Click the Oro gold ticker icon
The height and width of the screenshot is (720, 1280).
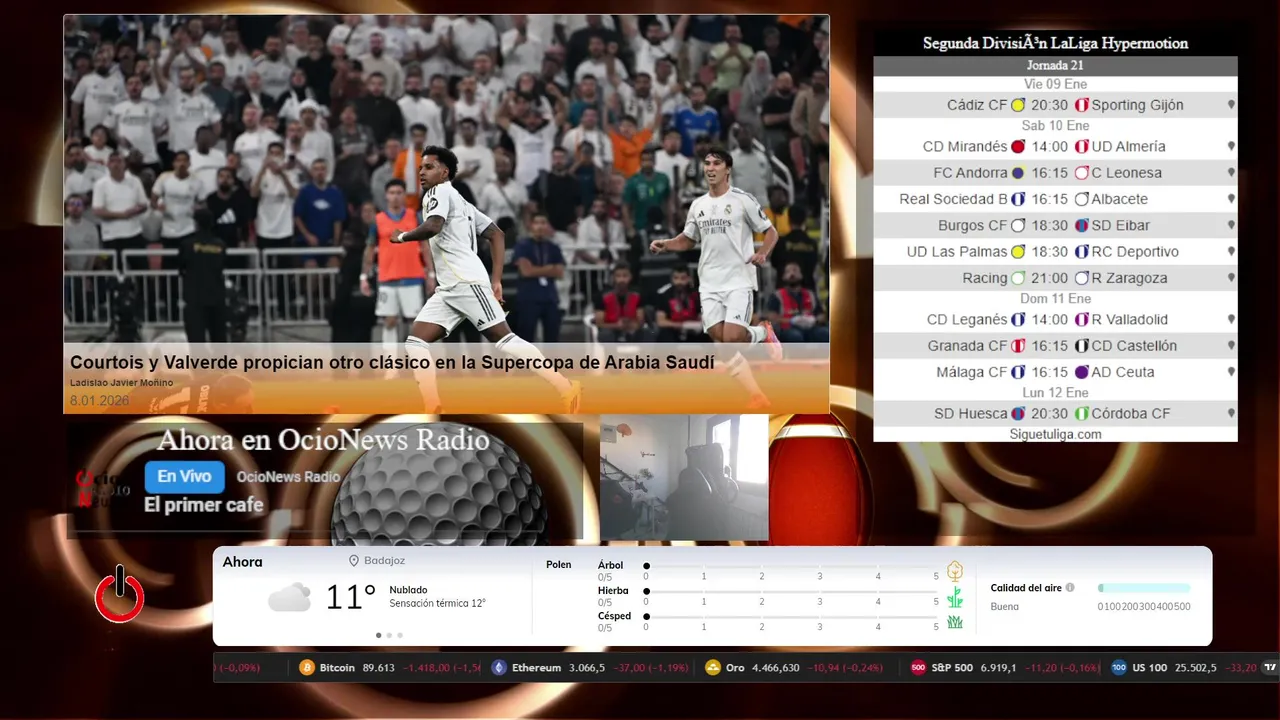[713, 667]
